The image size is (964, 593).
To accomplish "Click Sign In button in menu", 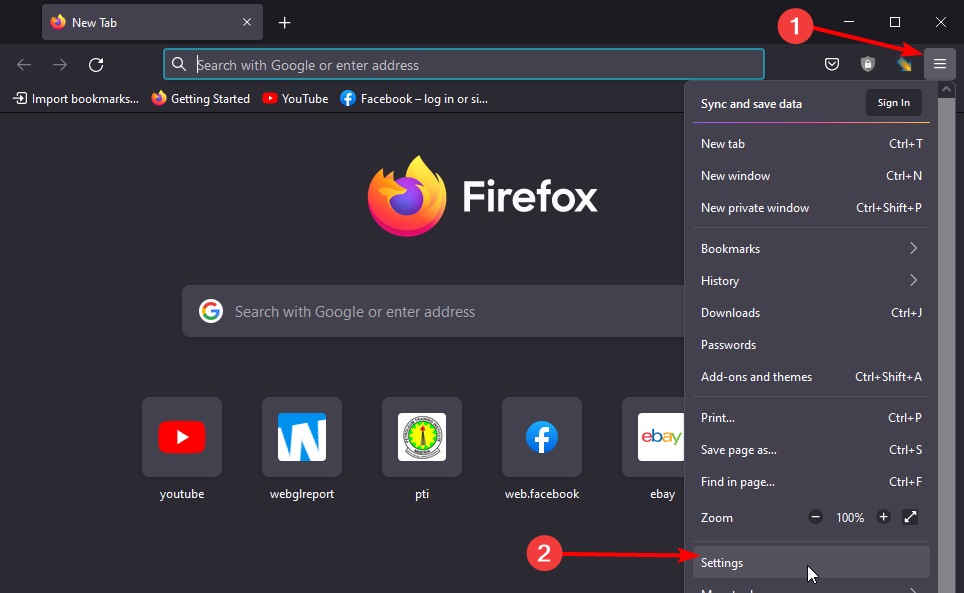I will [893, 103].
